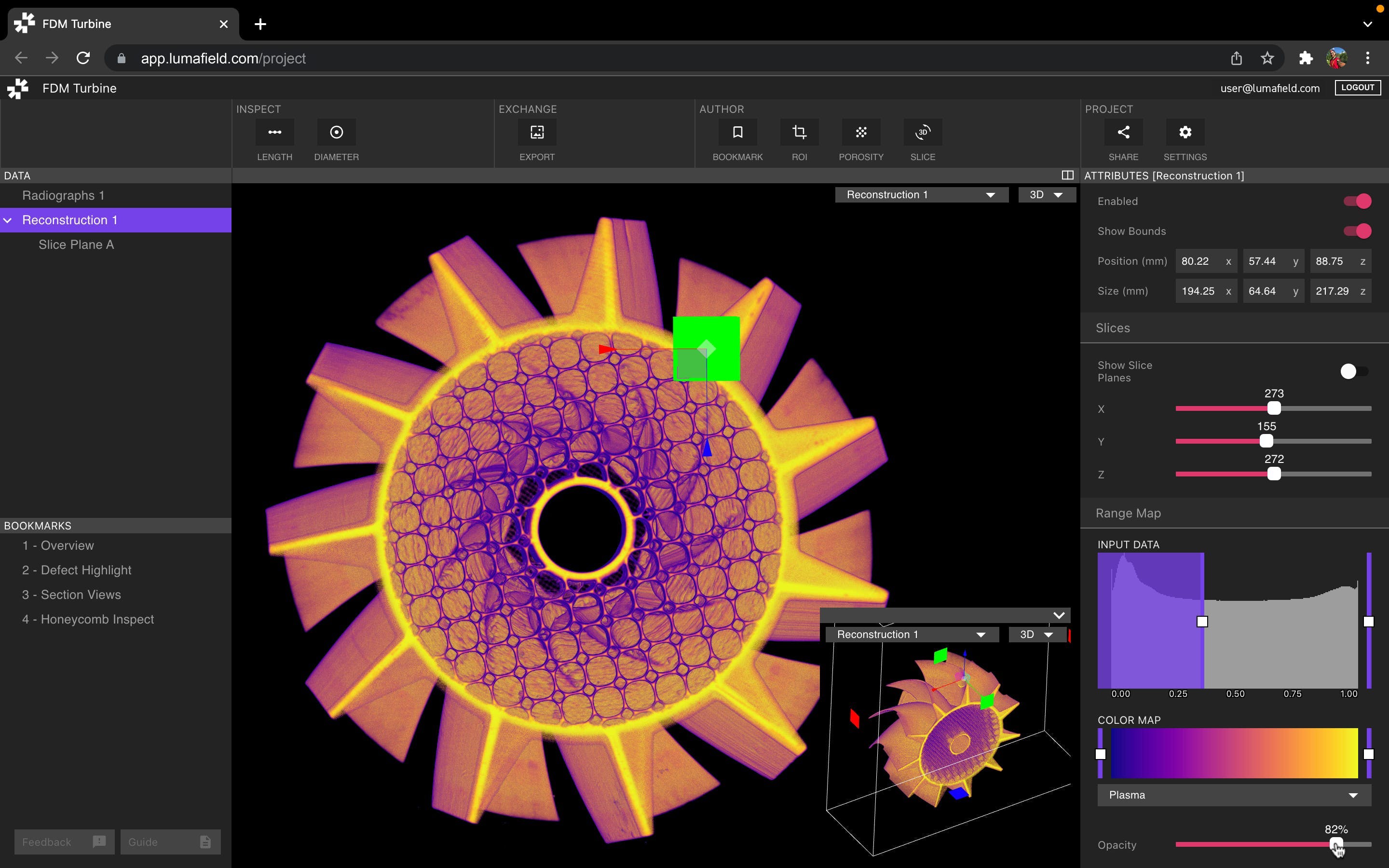Click the Plasma color gradient bar
Image resolution: width=1389 pixels, height=868 pixels.
pyautogui.click(x=1234, y=753)
